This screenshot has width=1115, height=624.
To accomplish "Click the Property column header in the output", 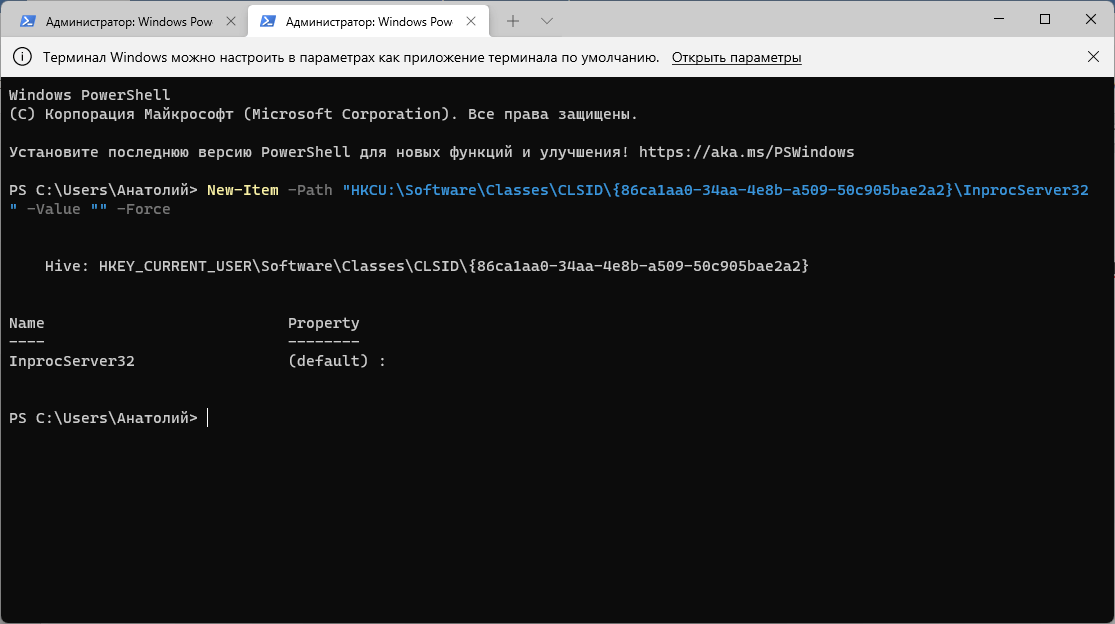I will coord(323,323).
